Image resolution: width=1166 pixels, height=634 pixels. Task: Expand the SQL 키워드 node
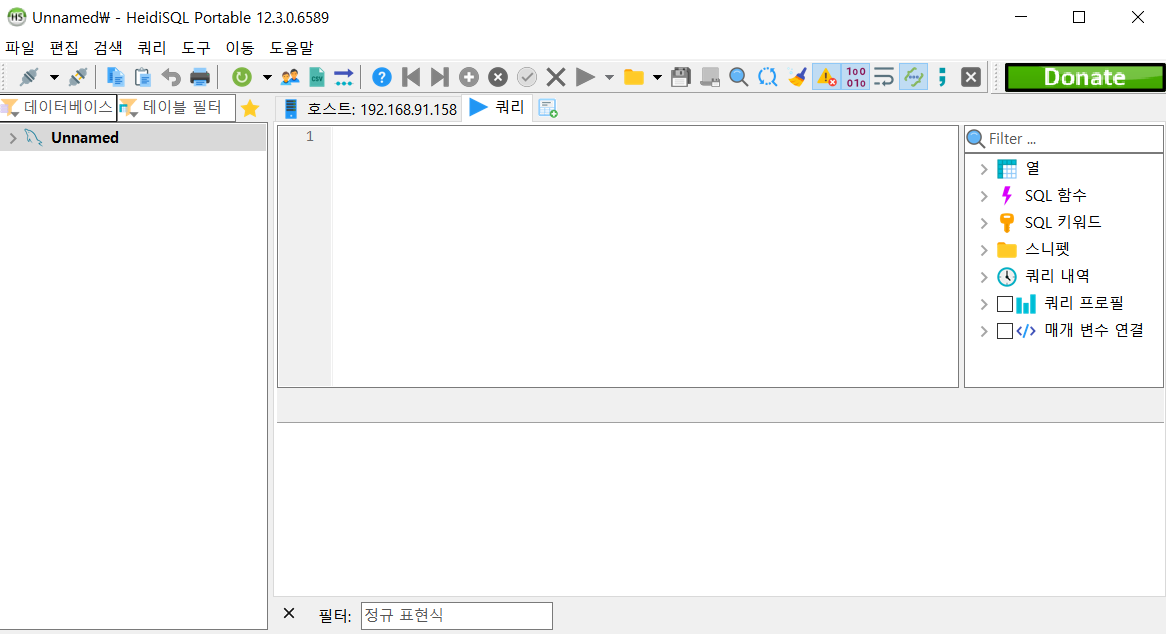click(x=984, y=223)
